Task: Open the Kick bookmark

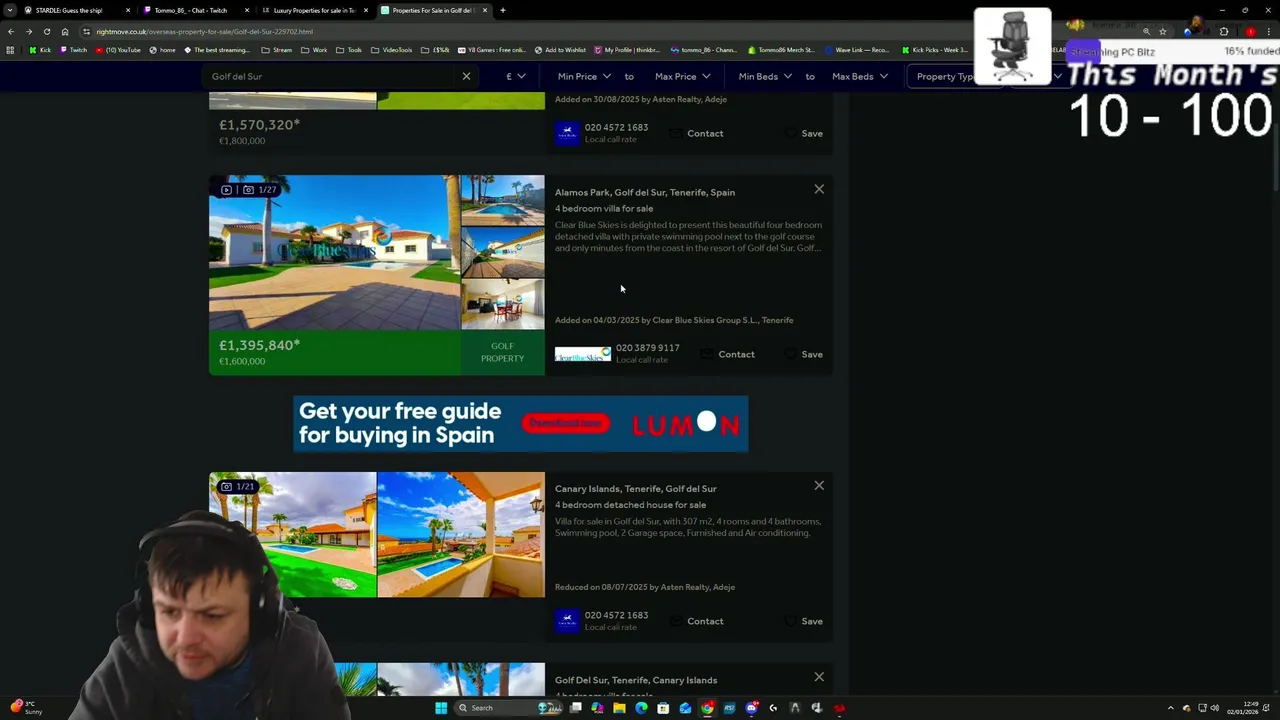Action: 40,50
